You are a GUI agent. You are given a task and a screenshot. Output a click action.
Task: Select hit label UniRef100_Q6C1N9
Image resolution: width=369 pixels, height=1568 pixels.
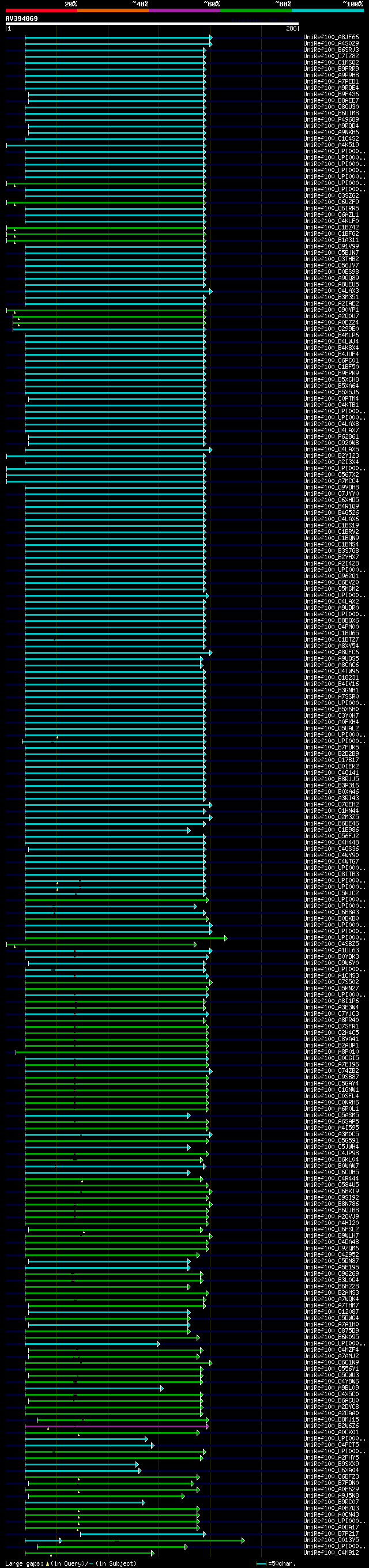tap(332, 1363)
